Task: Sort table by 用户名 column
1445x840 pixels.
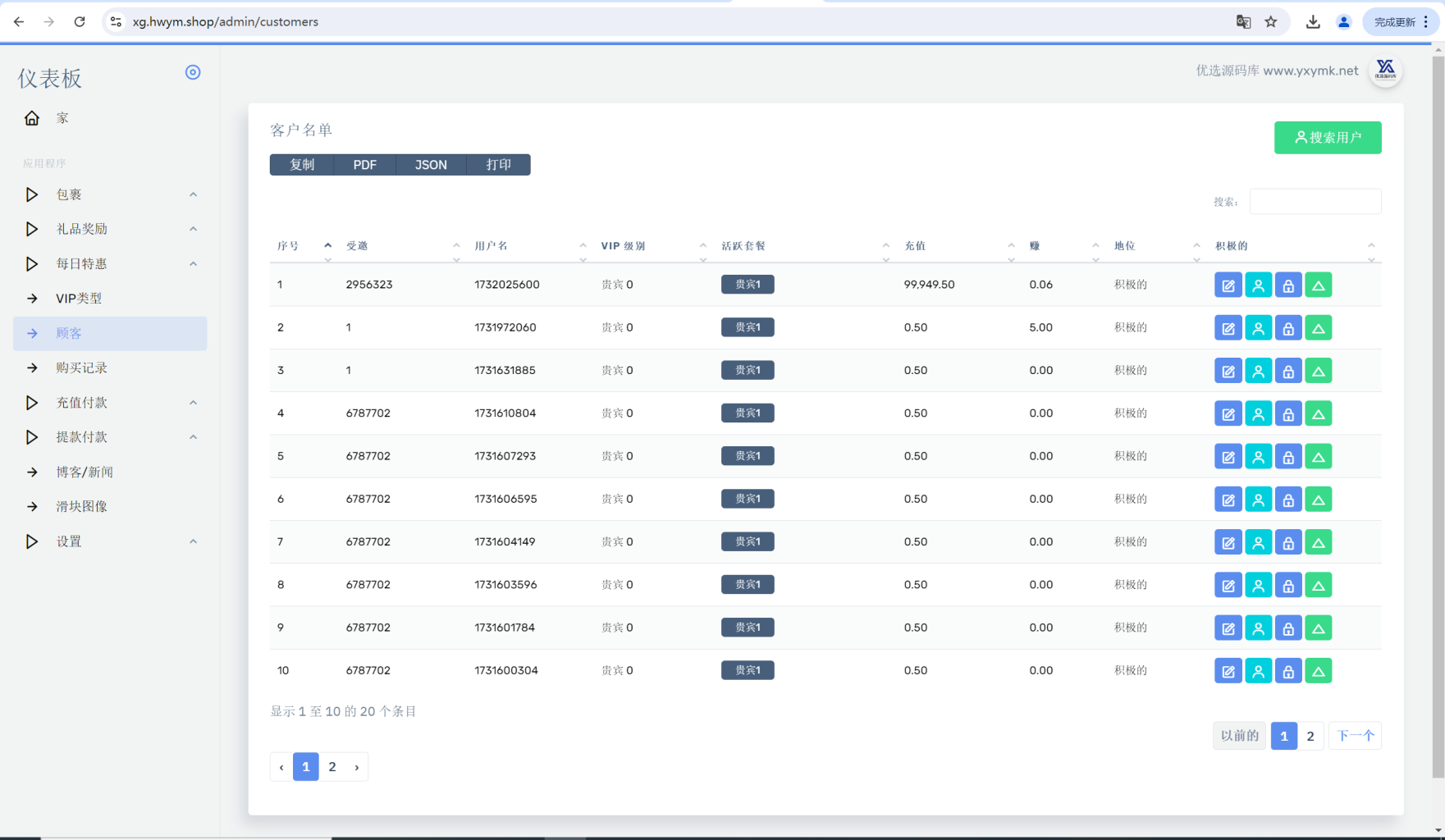Action: (x=491, y=246)
